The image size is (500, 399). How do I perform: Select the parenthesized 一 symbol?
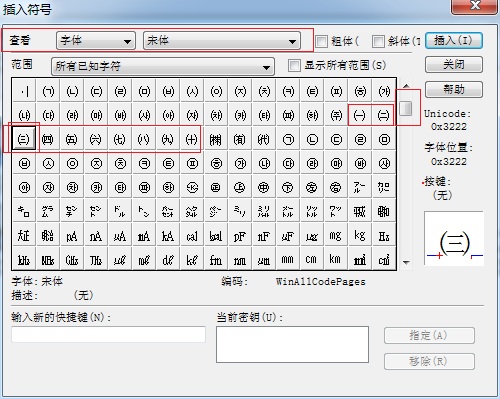coord(360,115)
